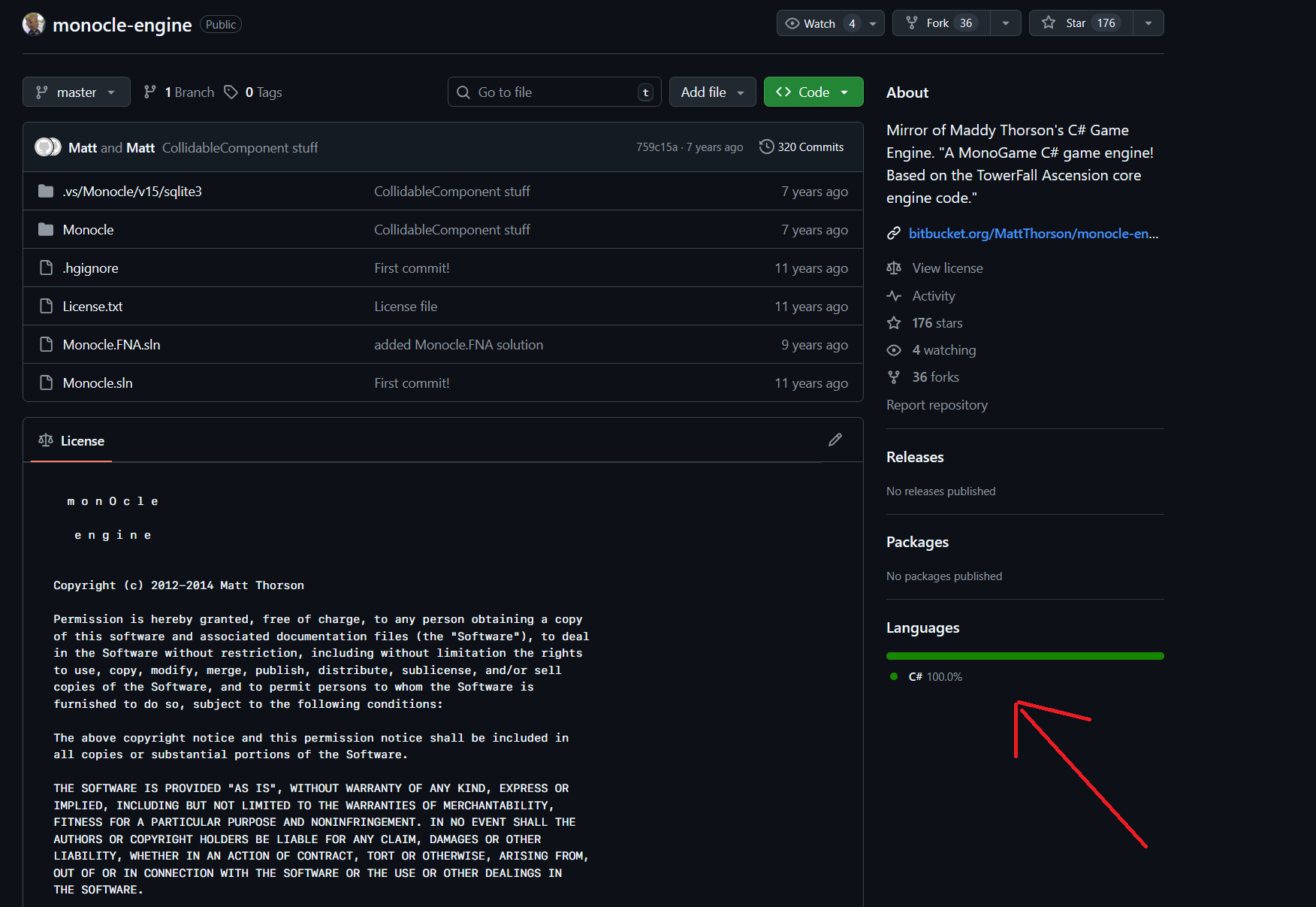
Task: Select the License tab
Action: [71, 440]
